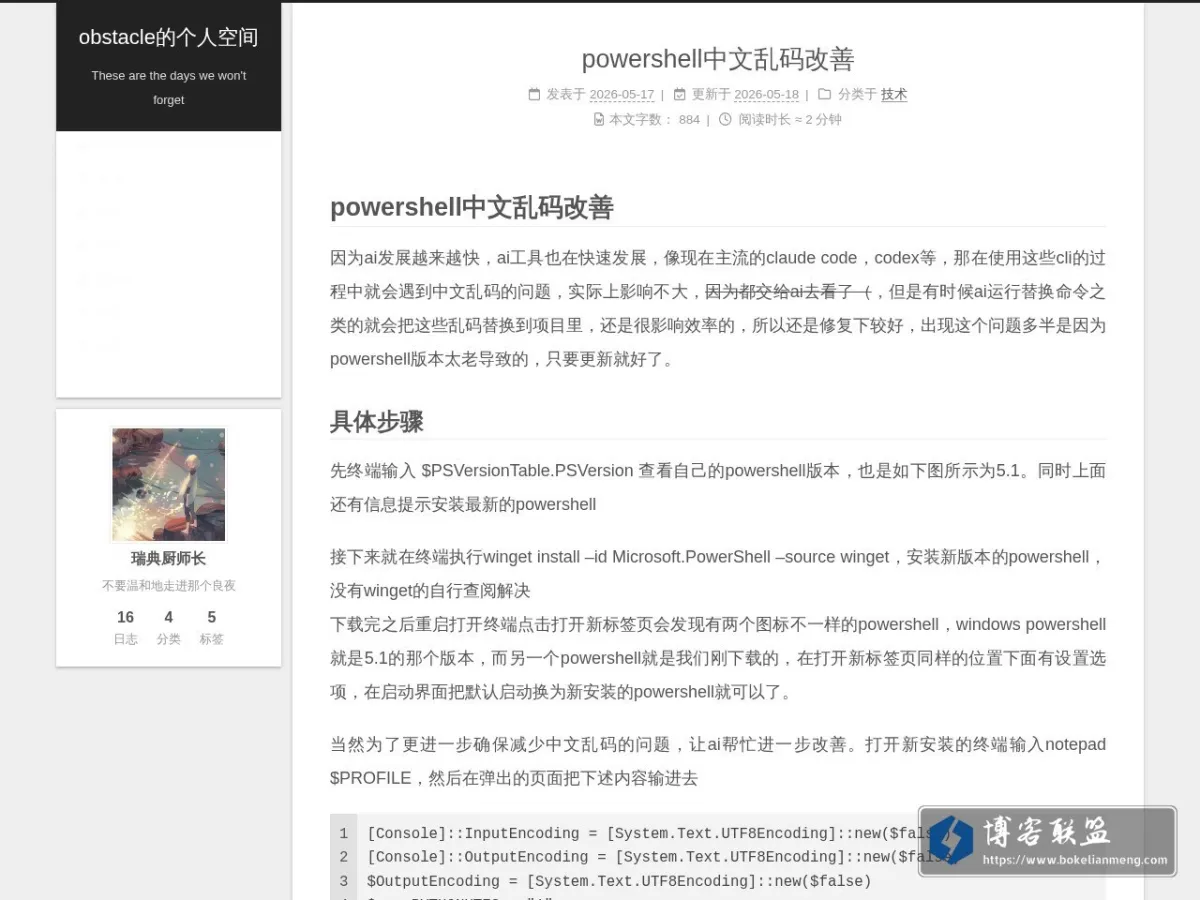The height and width of the screenshot is (900, 1200).
Task: Click the reading time 2 分钟 text
Action: (823, 119)
